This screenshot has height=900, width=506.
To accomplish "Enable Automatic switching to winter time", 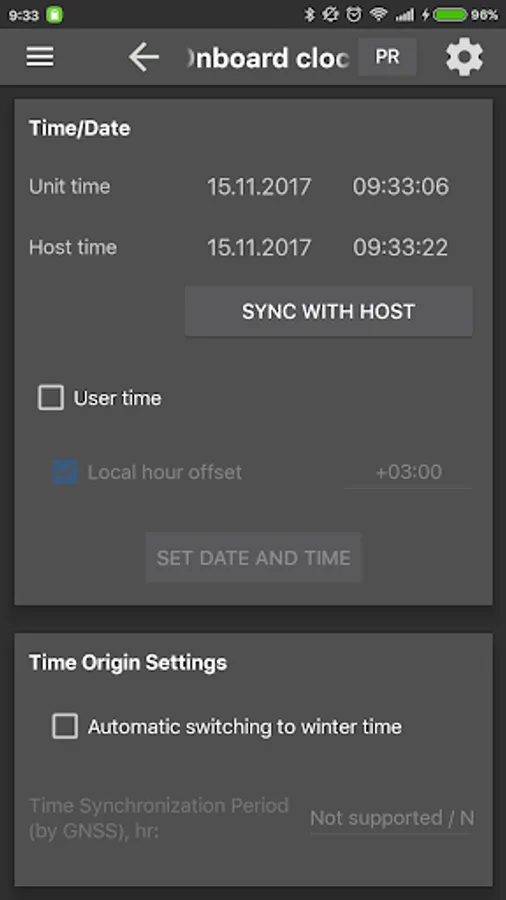I will coord(65,726).
